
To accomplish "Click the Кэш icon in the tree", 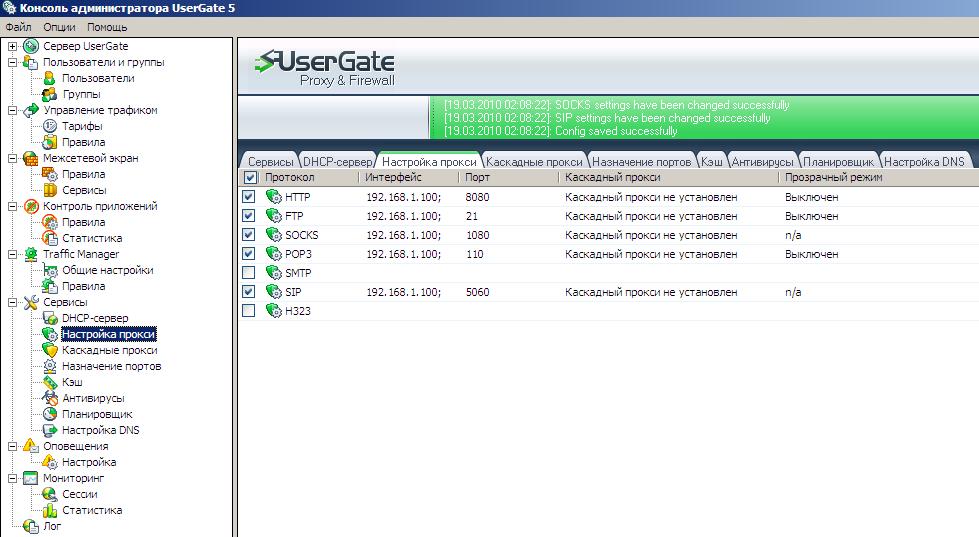I will [49, 382].
